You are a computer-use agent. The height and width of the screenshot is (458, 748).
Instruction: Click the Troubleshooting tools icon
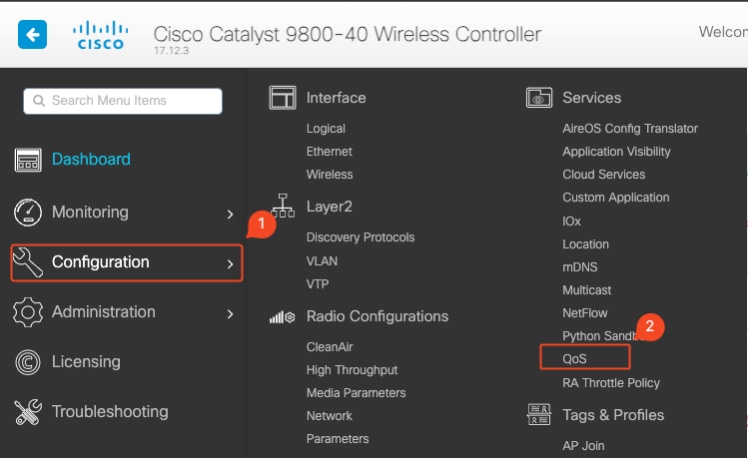pos(28,412)
